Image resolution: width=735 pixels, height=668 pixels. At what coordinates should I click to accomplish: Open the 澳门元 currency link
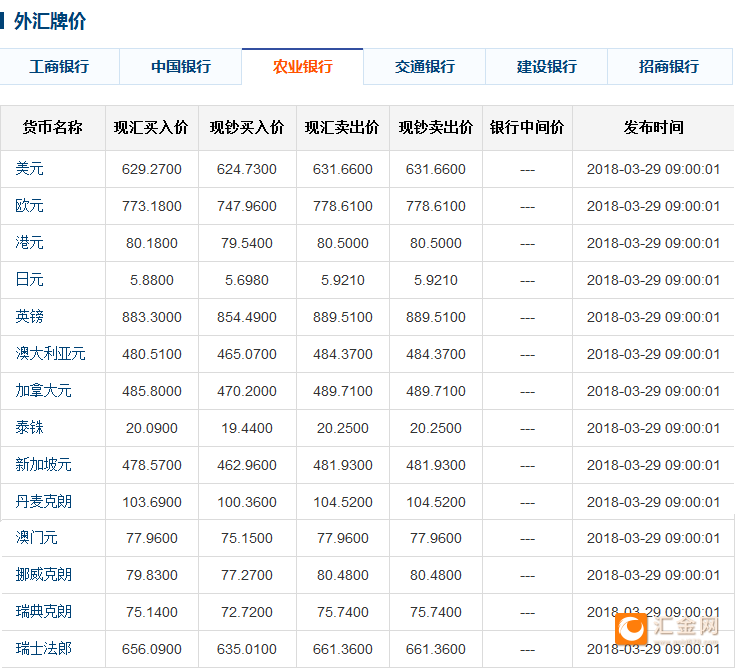click(37, 538)
